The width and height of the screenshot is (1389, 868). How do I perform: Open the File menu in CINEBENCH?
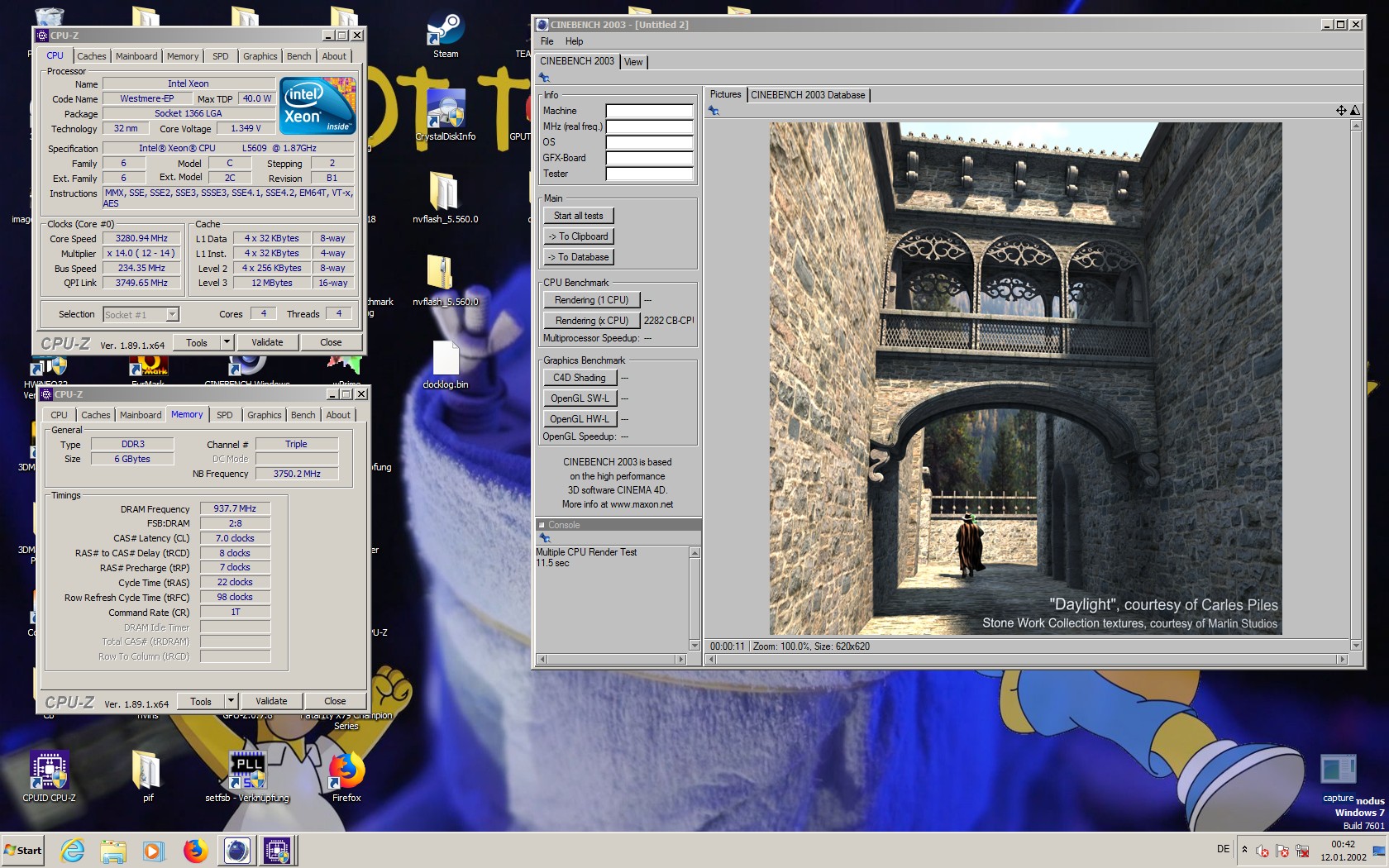click(547, 41)
